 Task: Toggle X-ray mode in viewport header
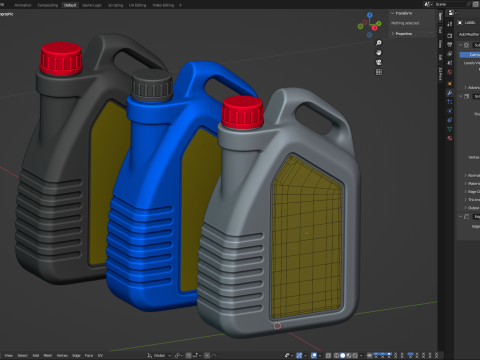coord(328,355)
